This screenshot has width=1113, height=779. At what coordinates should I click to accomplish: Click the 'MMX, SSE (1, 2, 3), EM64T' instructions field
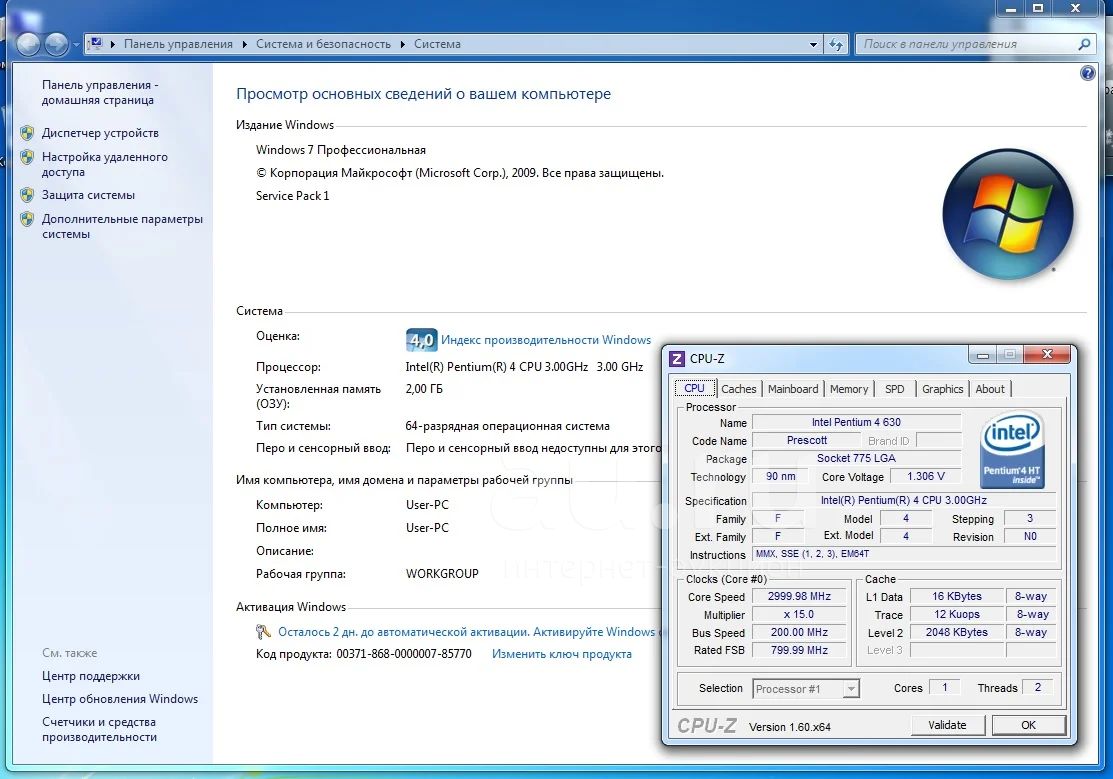(x=903, y=554)
